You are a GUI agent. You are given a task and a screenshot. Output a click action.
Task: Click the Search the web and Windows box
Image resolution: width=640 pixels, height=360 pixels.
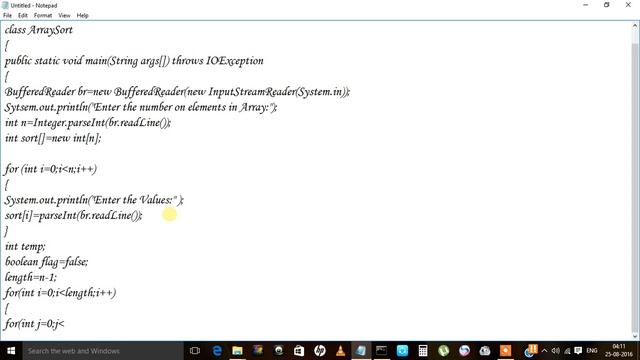point(103,351)
